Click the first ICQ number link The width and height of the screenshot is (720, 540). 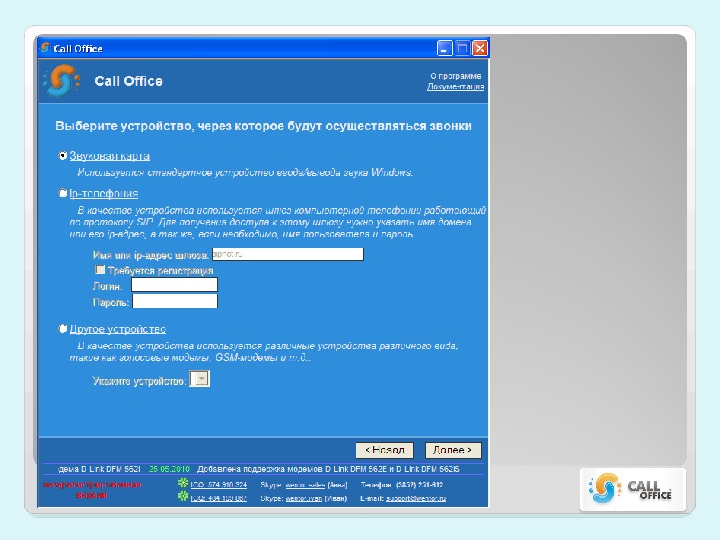219,484
